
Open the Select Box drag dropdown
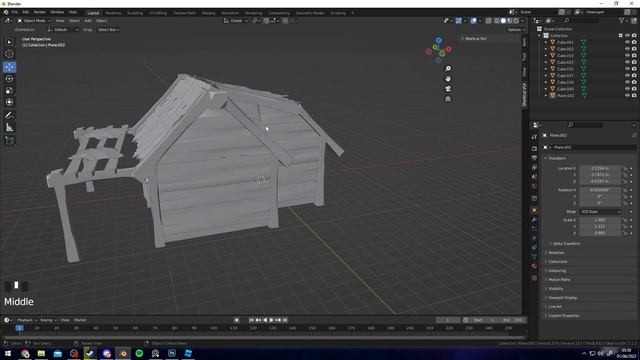tap(108, 30)
